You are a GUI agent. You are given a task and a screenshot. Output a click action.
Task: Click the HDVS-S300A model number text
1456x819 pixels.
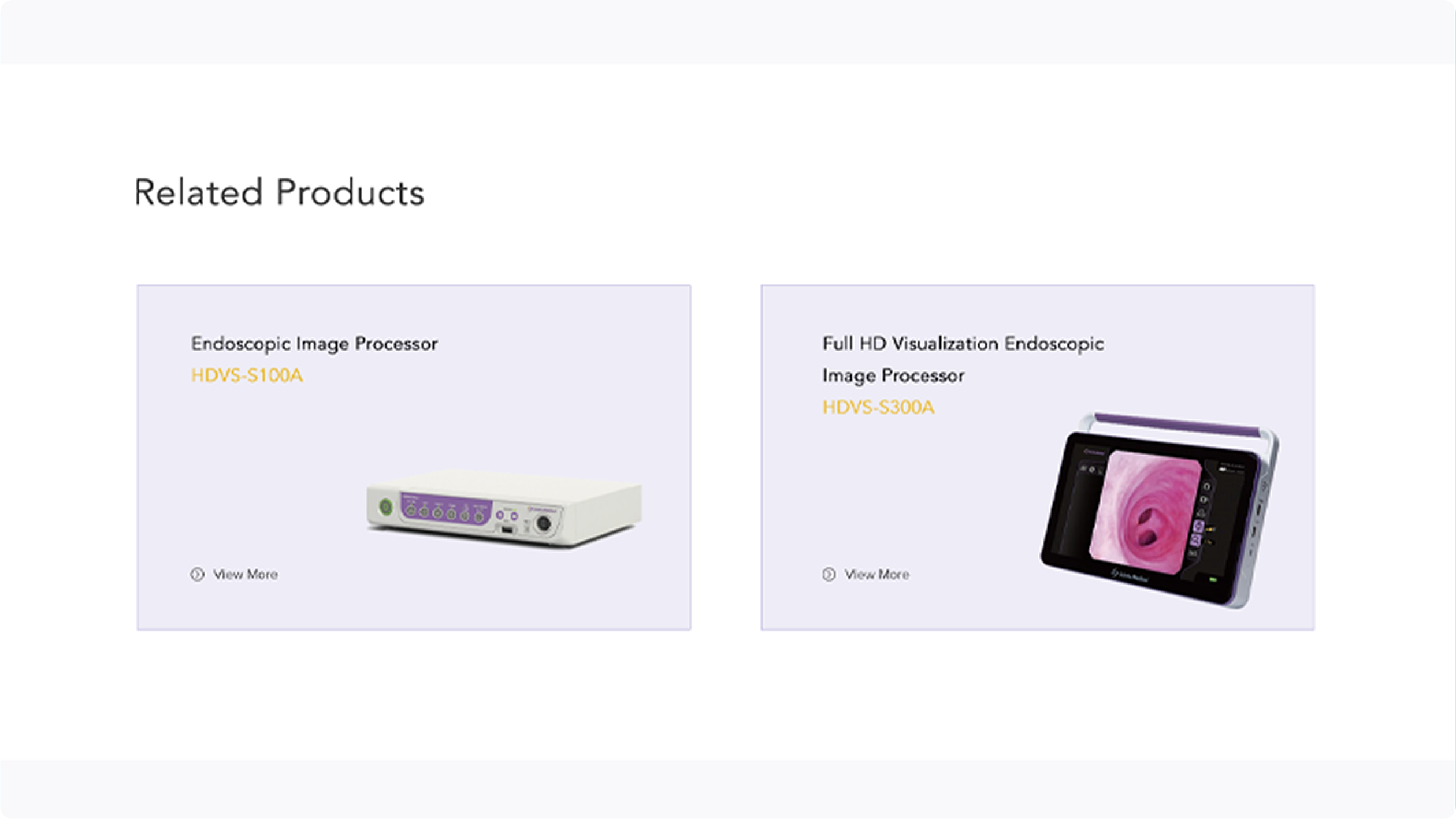click(878, 407)
